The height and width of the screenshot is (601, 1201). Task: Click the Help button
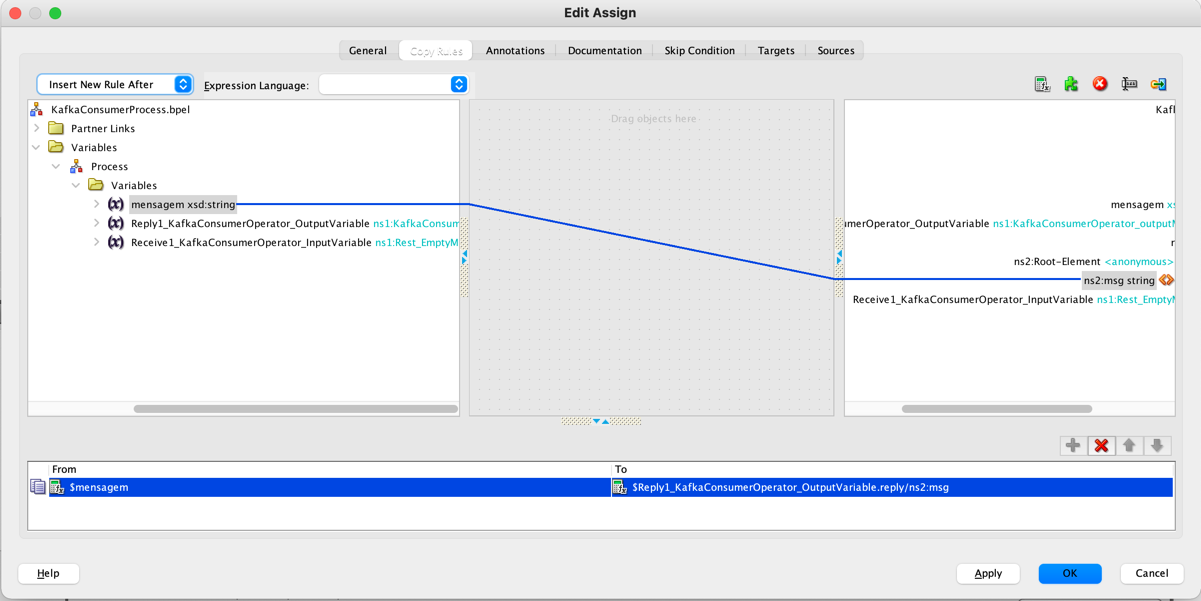point(48,573)
